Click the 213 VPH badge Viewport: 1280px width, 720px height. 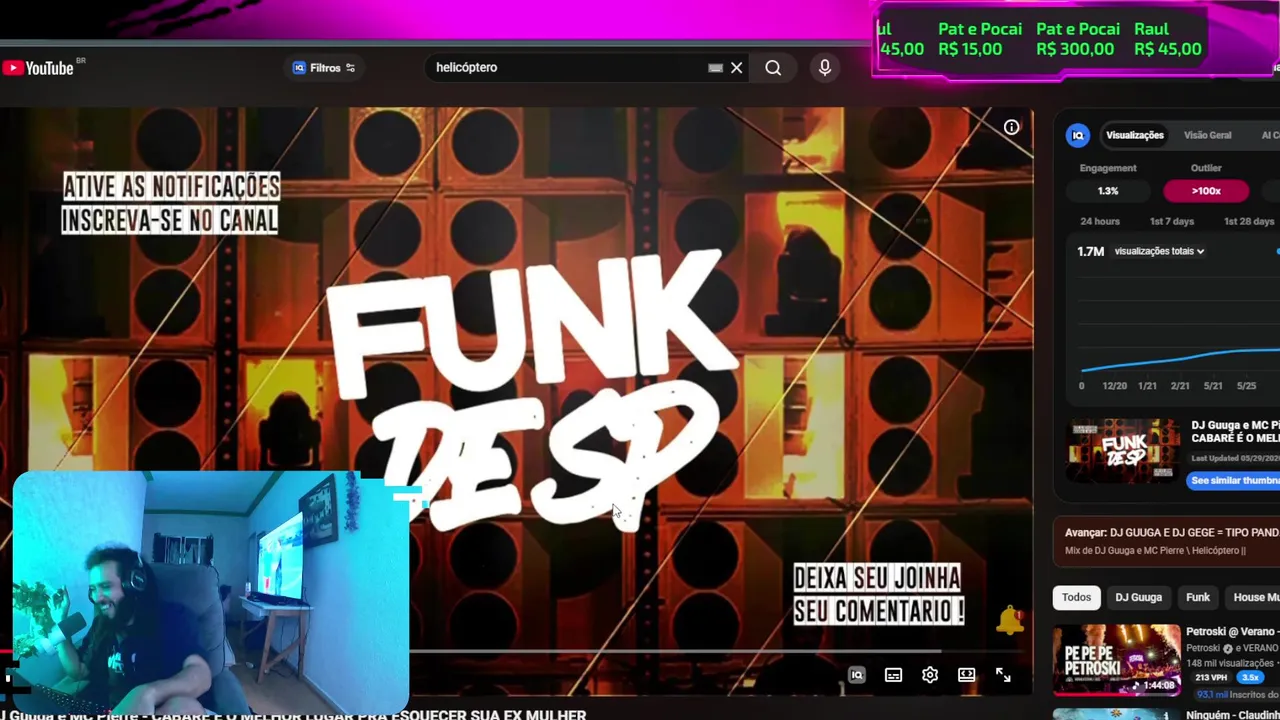click(1210, 677)
